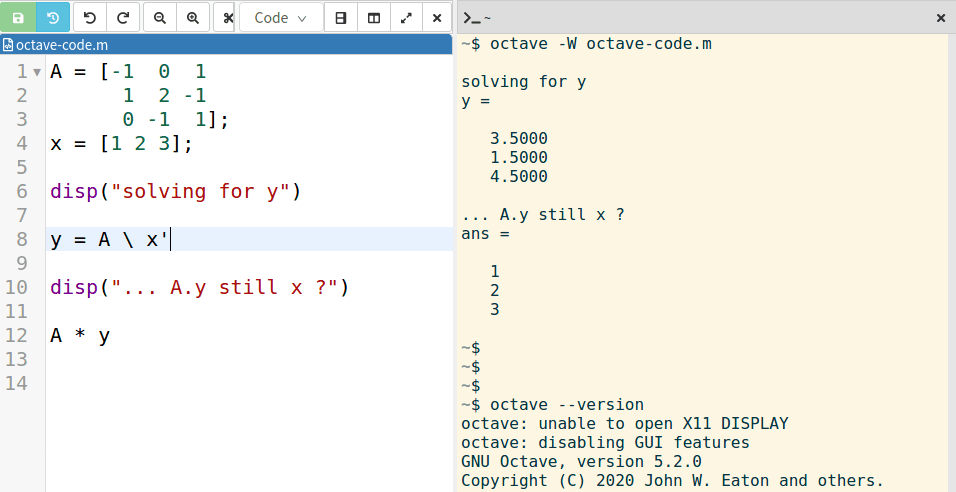Split the frame vertically into columns

point(373,18)
